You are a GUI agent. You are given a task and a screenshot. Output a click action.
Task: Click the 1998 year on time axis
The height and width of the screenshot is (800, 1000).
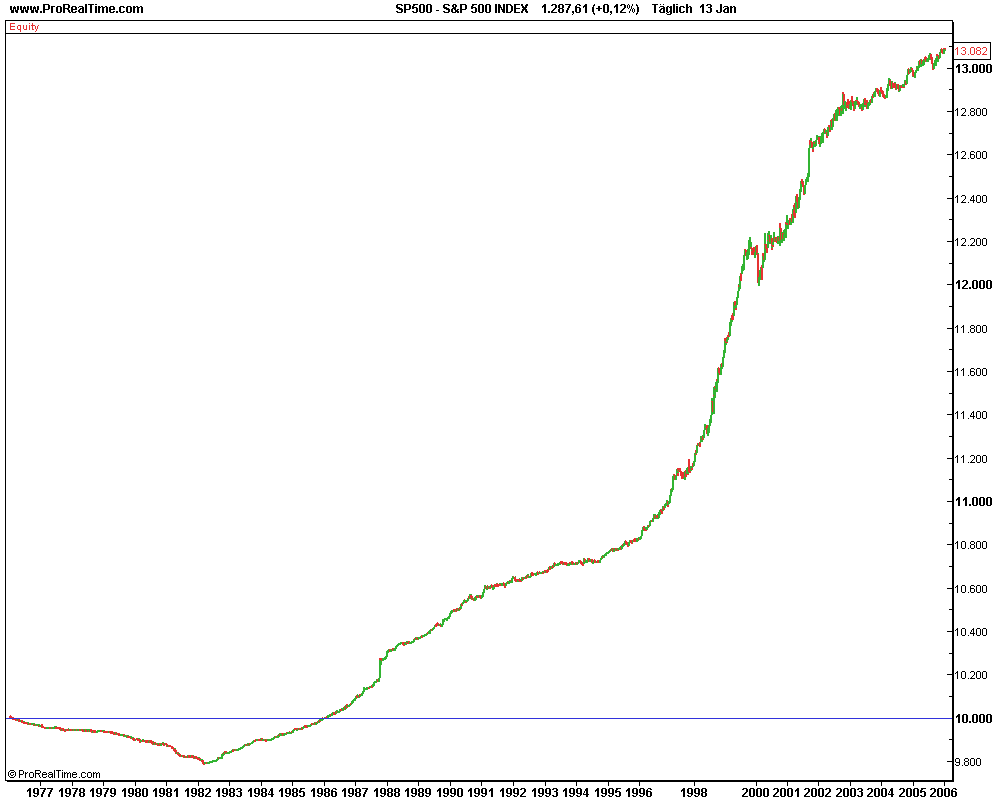694,793
